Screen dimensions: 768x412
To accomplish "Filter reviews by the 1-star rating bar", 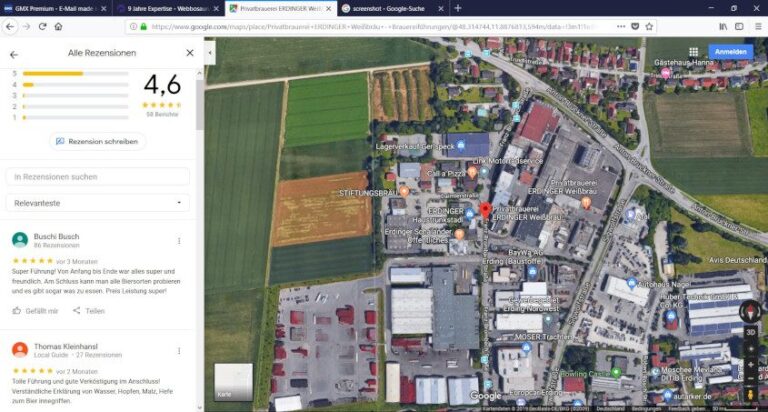I will point(75,118).
